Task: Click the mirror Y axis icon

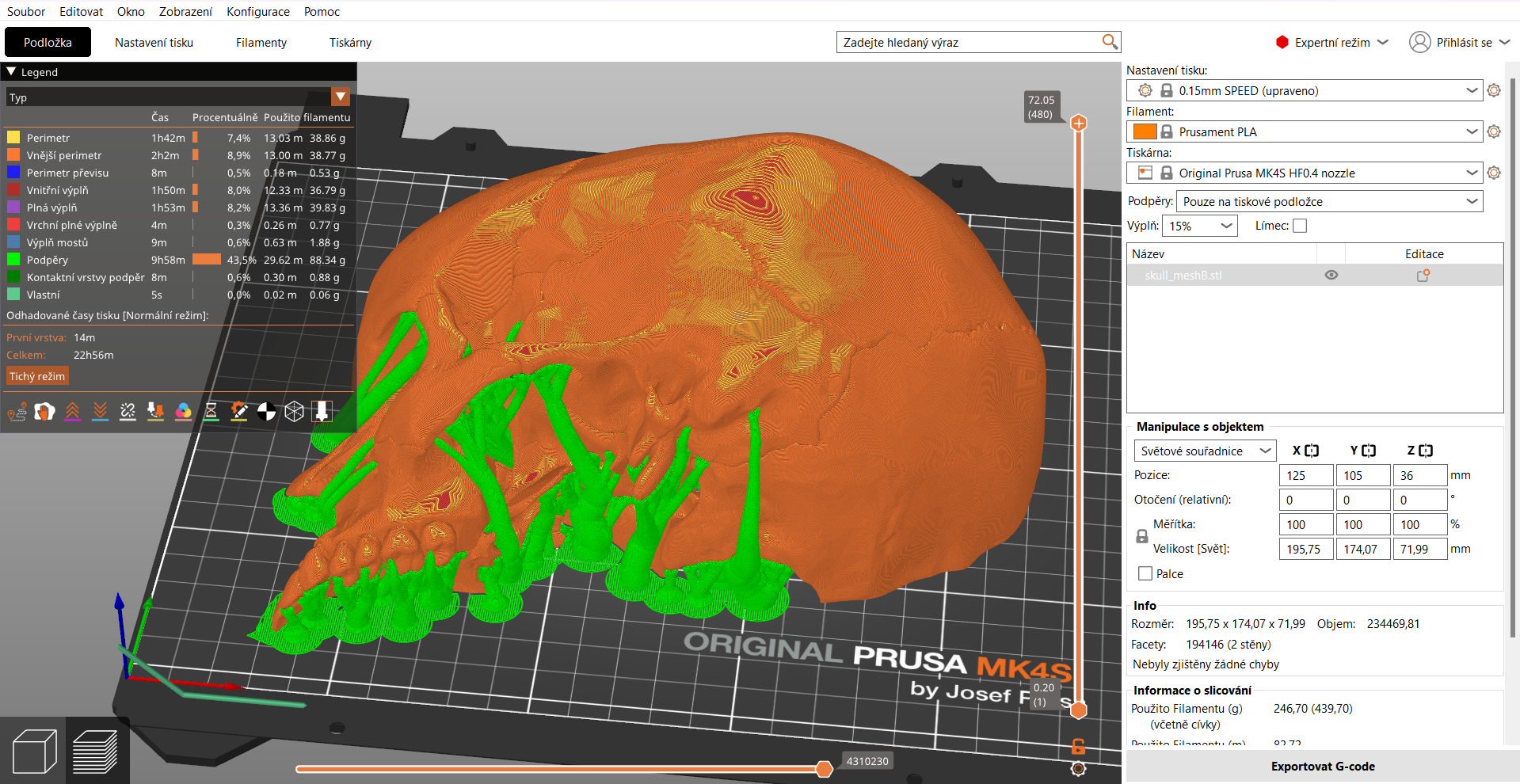Action: pyautogui.click(x=1369, y=451)
